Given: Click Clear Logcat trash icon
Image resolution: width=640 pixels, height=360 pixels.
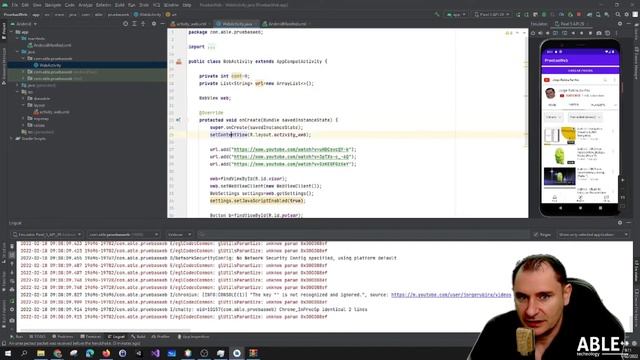Looking at the screenshot, I should click(12, 247).
